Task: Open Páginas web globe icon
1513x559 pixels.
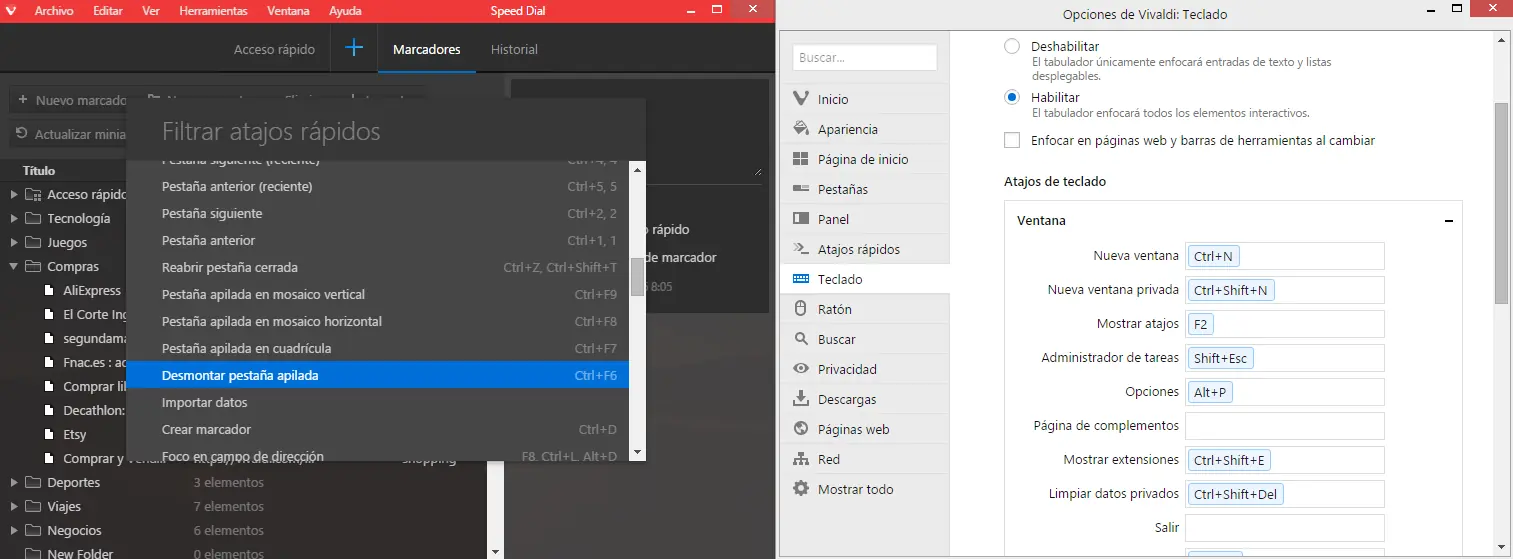Action: [800, 429]
